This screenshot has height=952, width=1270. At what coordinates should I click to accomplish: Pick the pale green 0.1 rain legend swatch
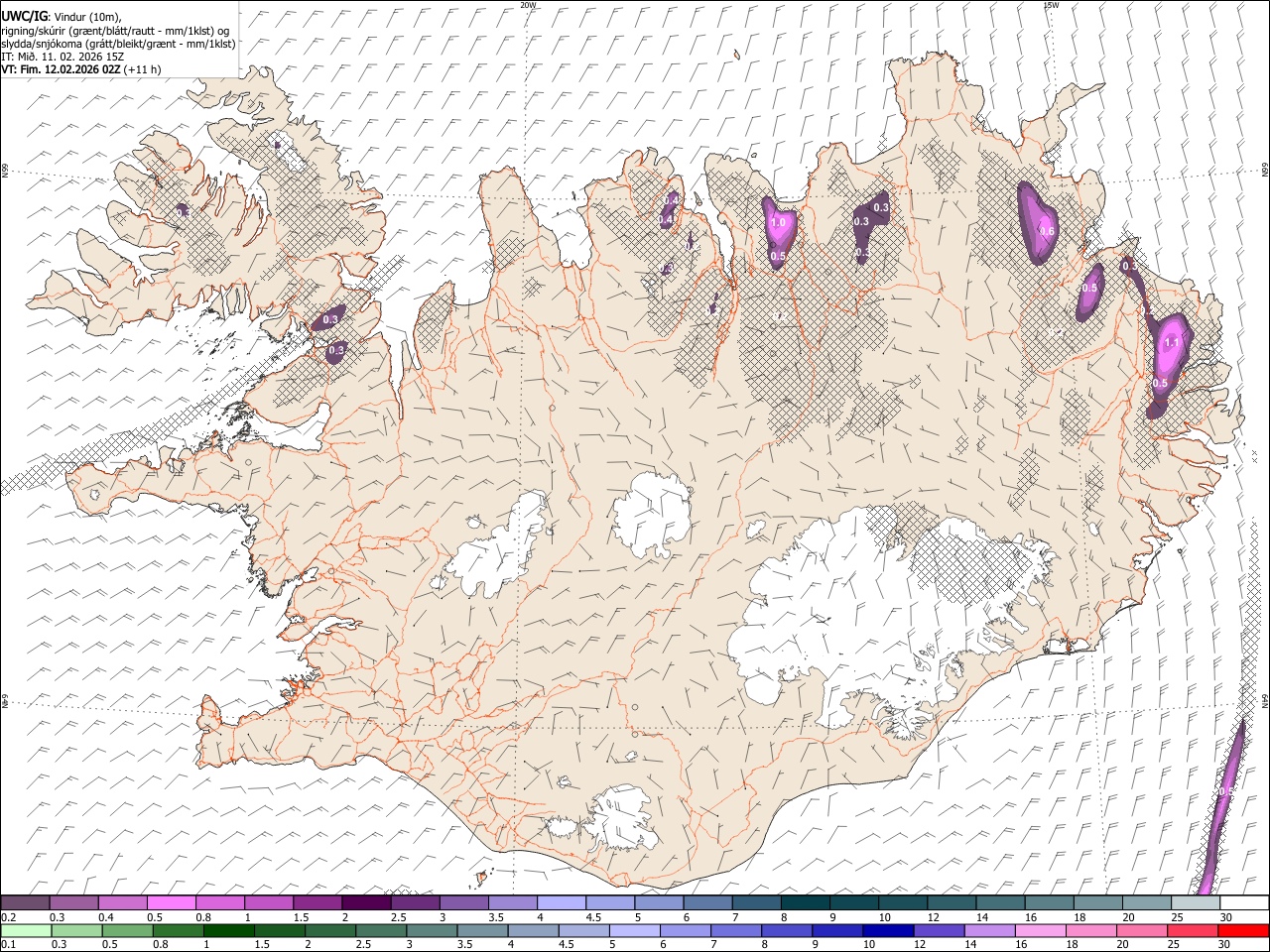[x=26, y=931]
